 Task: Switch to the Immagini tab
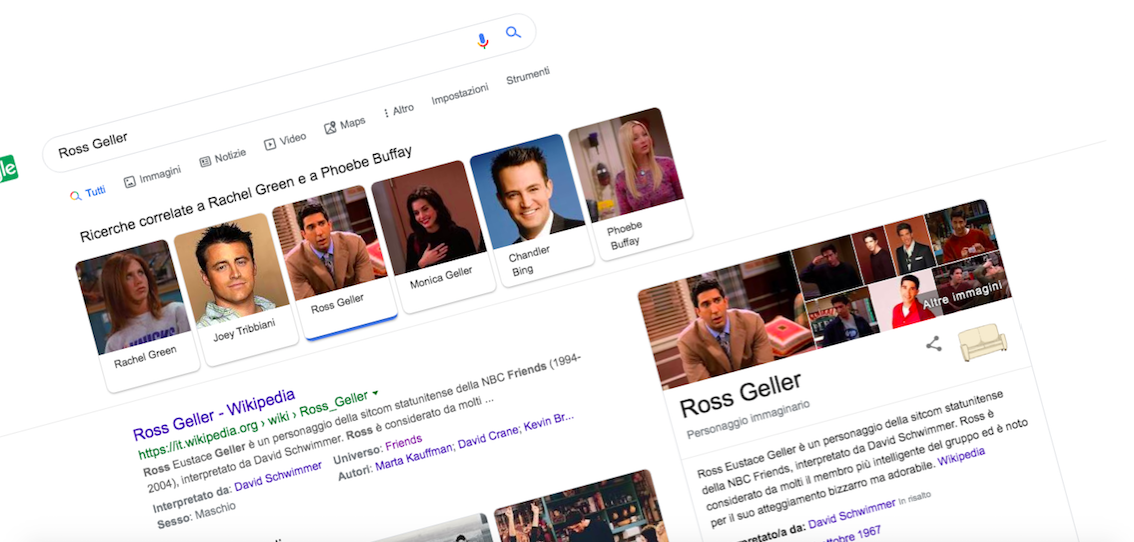pos(152,177)
